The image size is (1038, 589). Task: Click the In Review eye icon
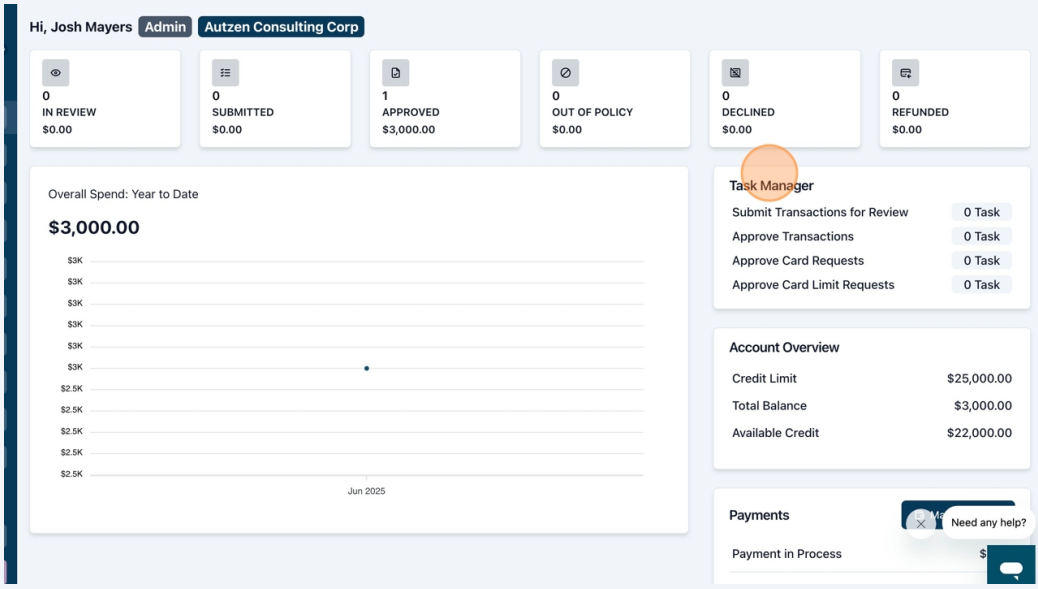[56, 73]
